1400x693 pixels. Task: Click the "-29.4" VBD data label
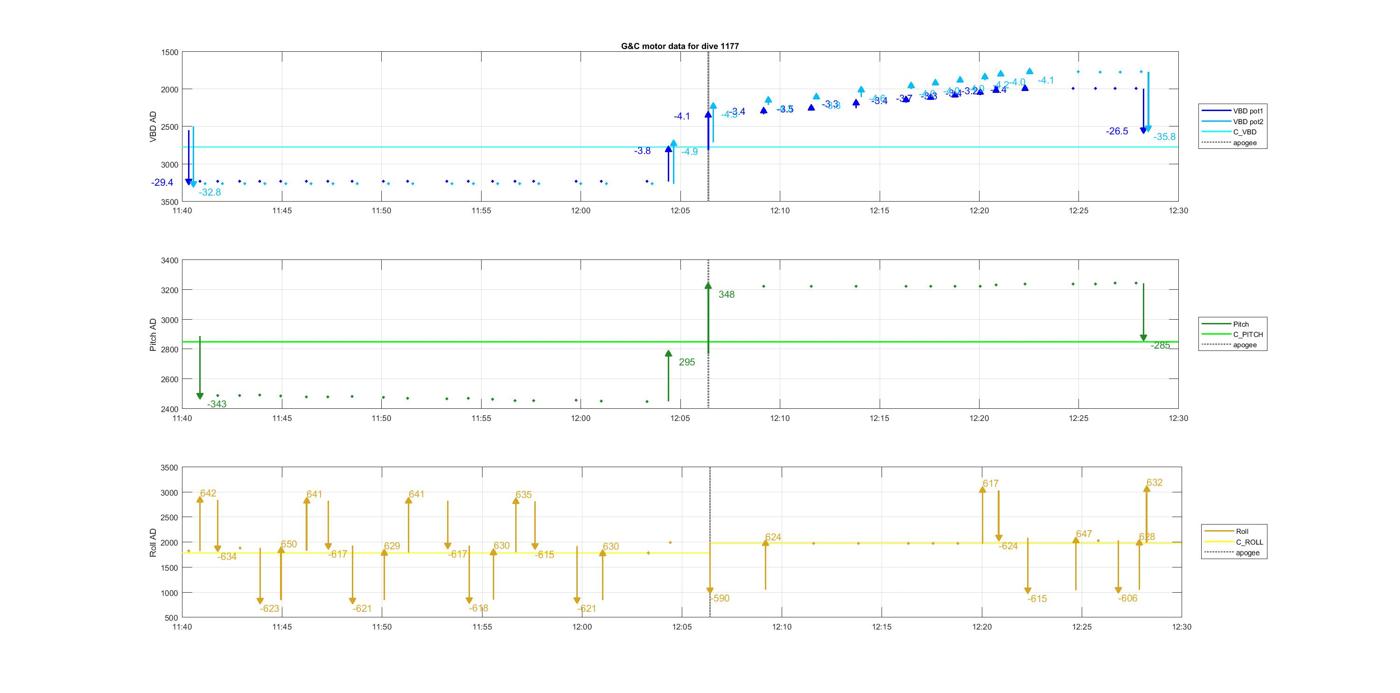coord(162,183)
